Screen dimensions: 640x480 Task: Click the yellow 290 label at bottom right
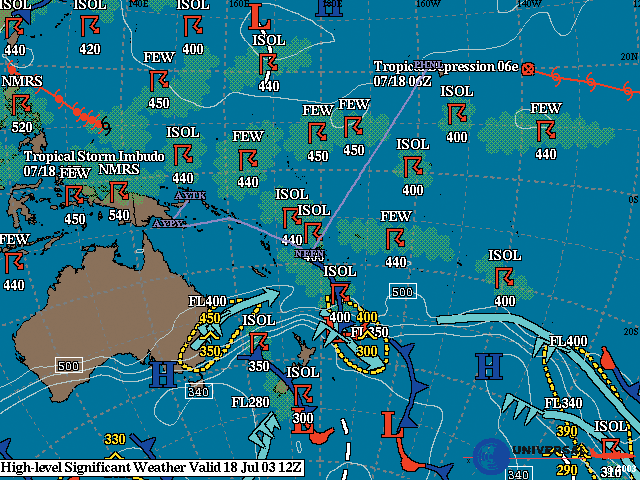tap(566, 470)
